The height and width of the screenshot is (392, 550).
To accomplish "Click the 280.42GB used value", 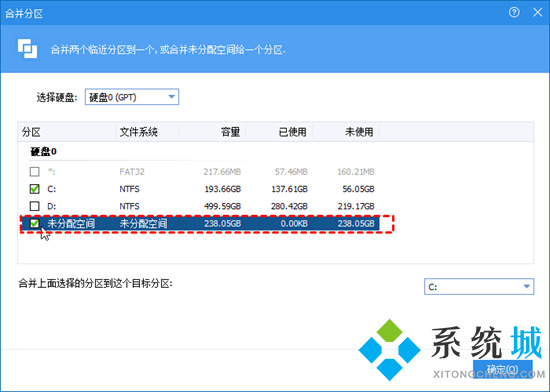I will click(x=289, y=206).
